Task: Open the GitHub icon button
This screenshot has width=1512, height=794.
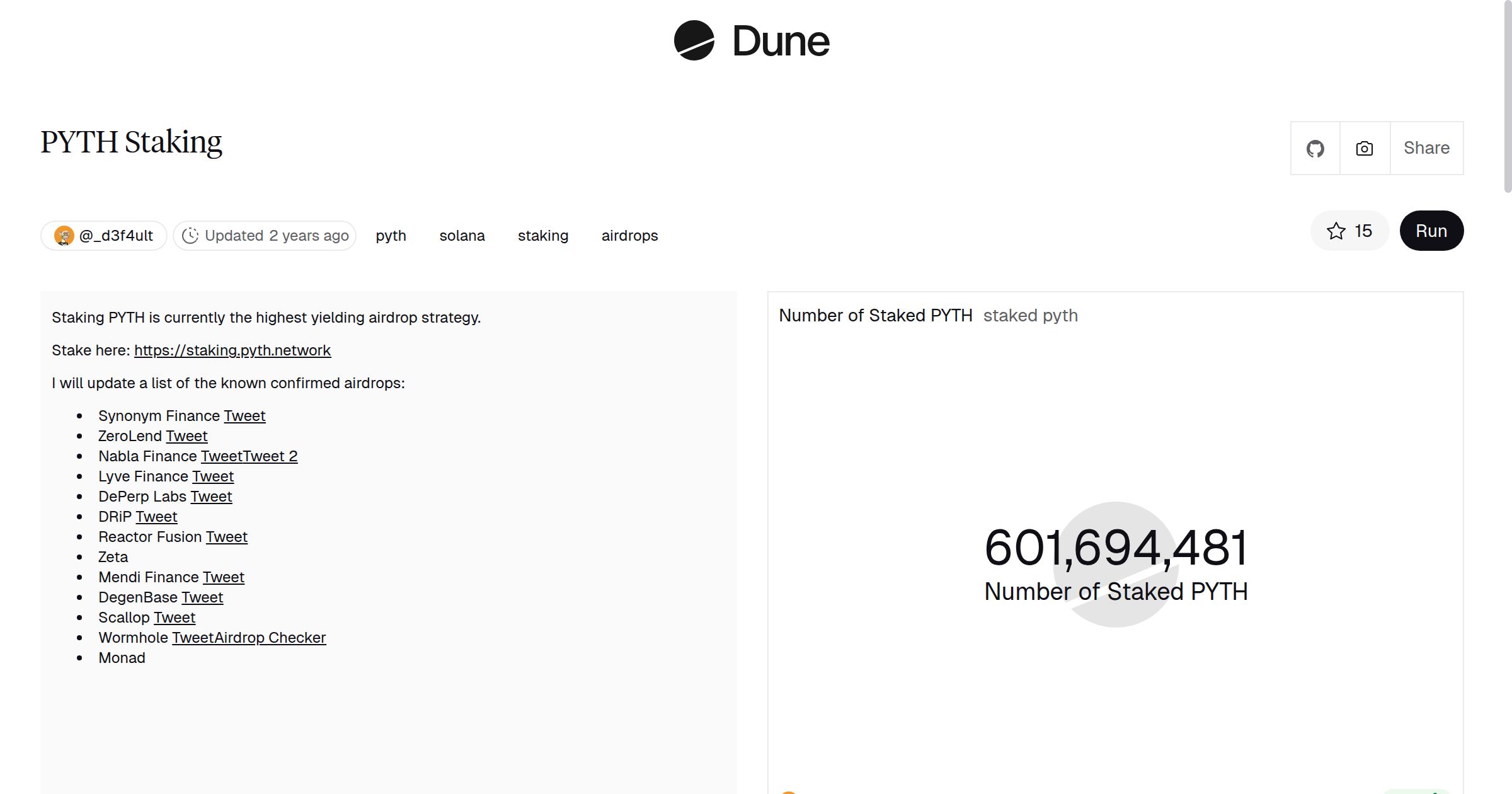Action: click(1315, 149)
